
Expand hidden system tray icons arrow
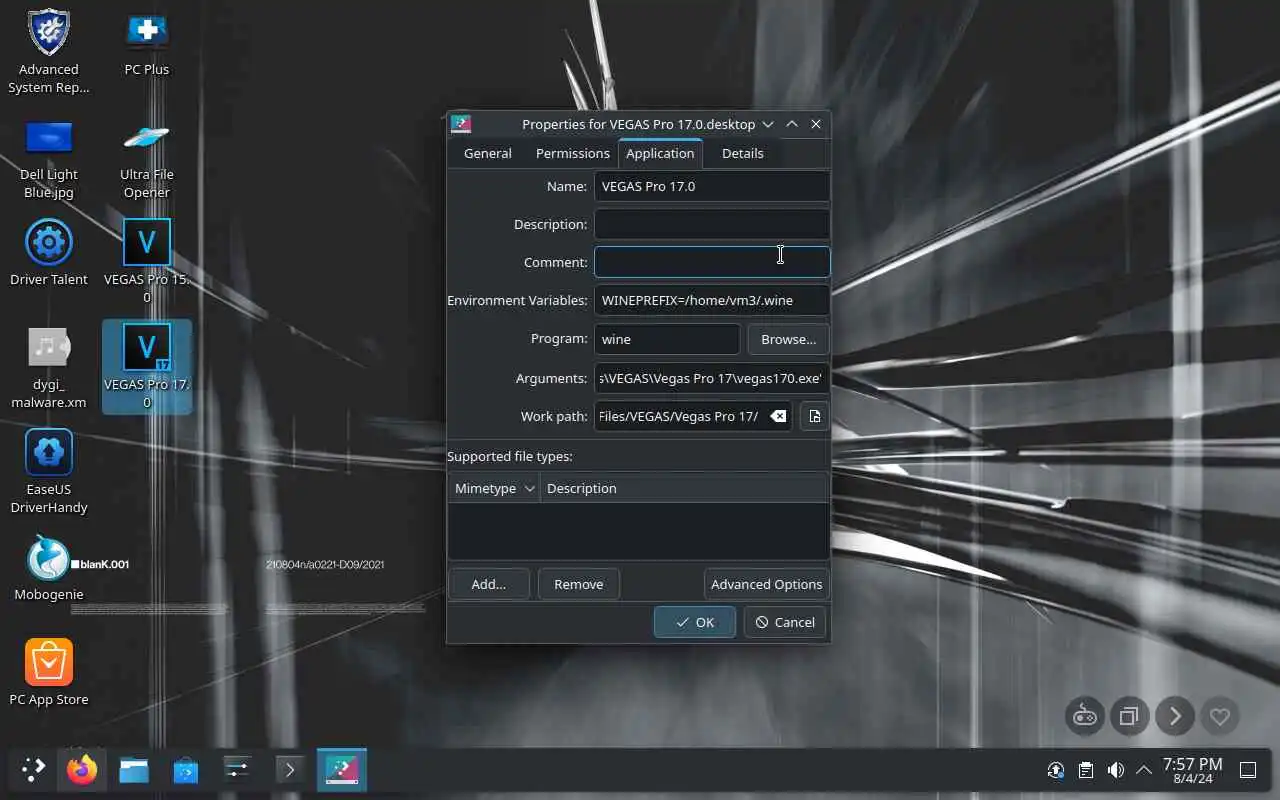coord(1144,770)
